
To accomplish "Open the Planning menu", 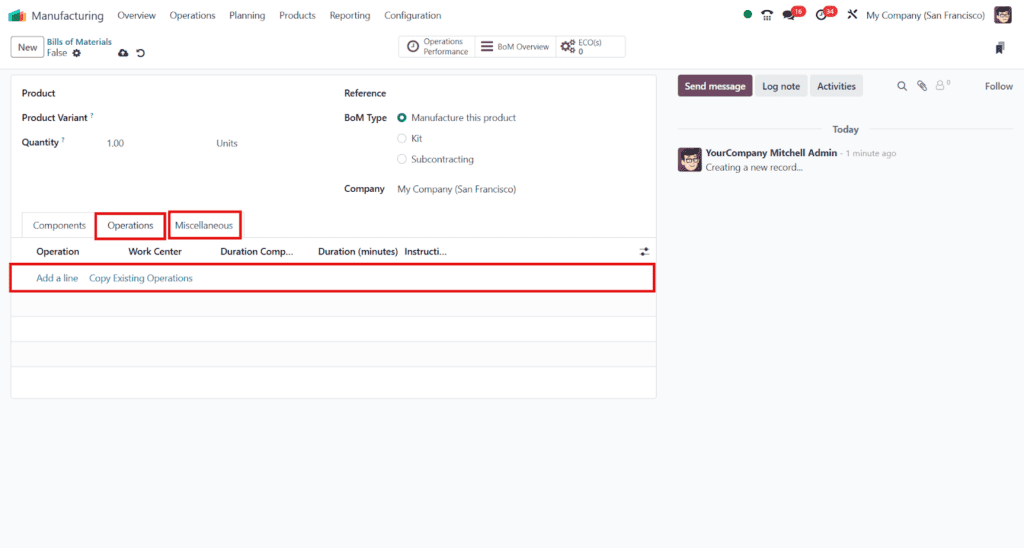I will tap(247, 15).
